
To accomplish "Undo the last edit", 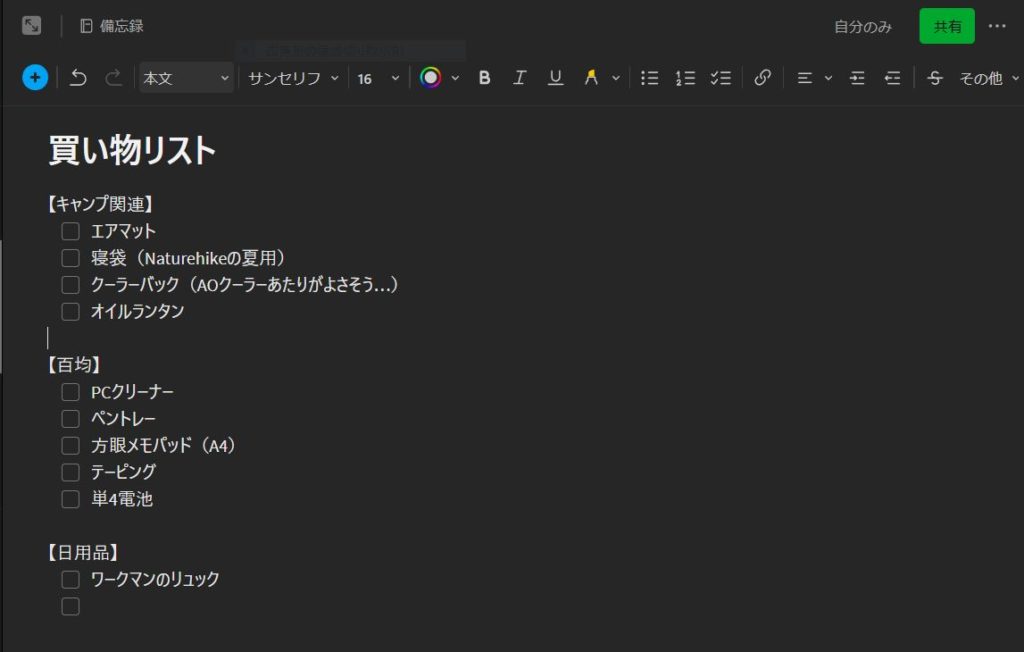I will point(78,78).
